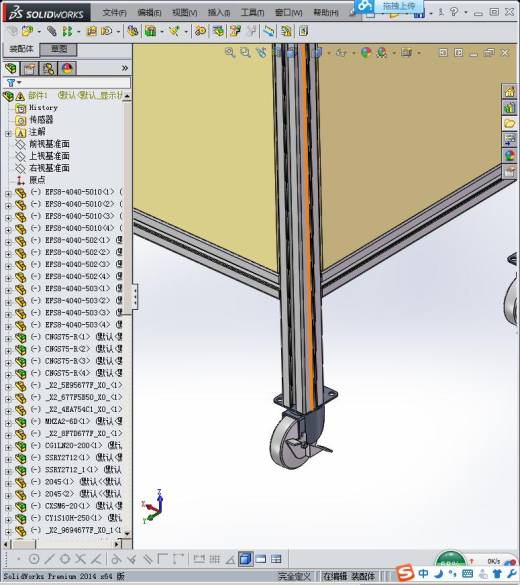The width and height of the screenshot is (520, 585).
Task: Toggle Sogou punctuation mode icon
Action: 452,573
